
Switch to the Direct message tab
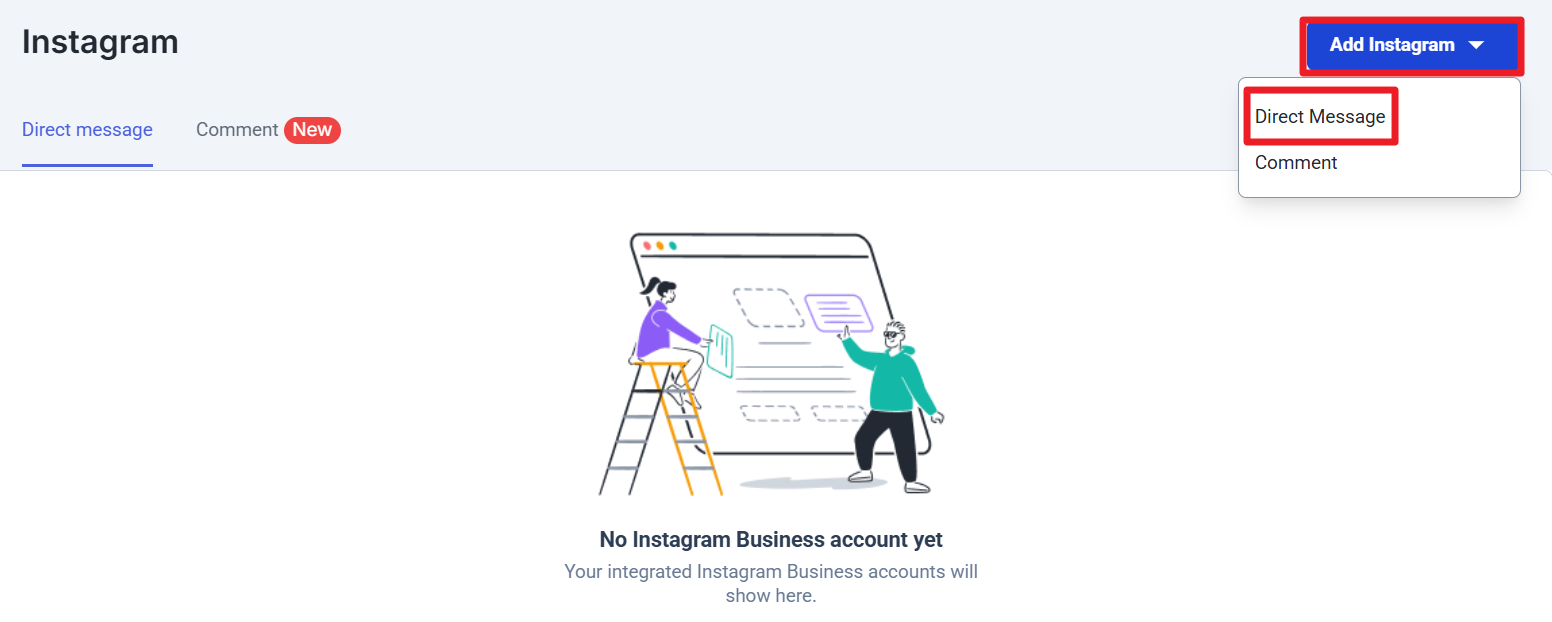point(87,130)
